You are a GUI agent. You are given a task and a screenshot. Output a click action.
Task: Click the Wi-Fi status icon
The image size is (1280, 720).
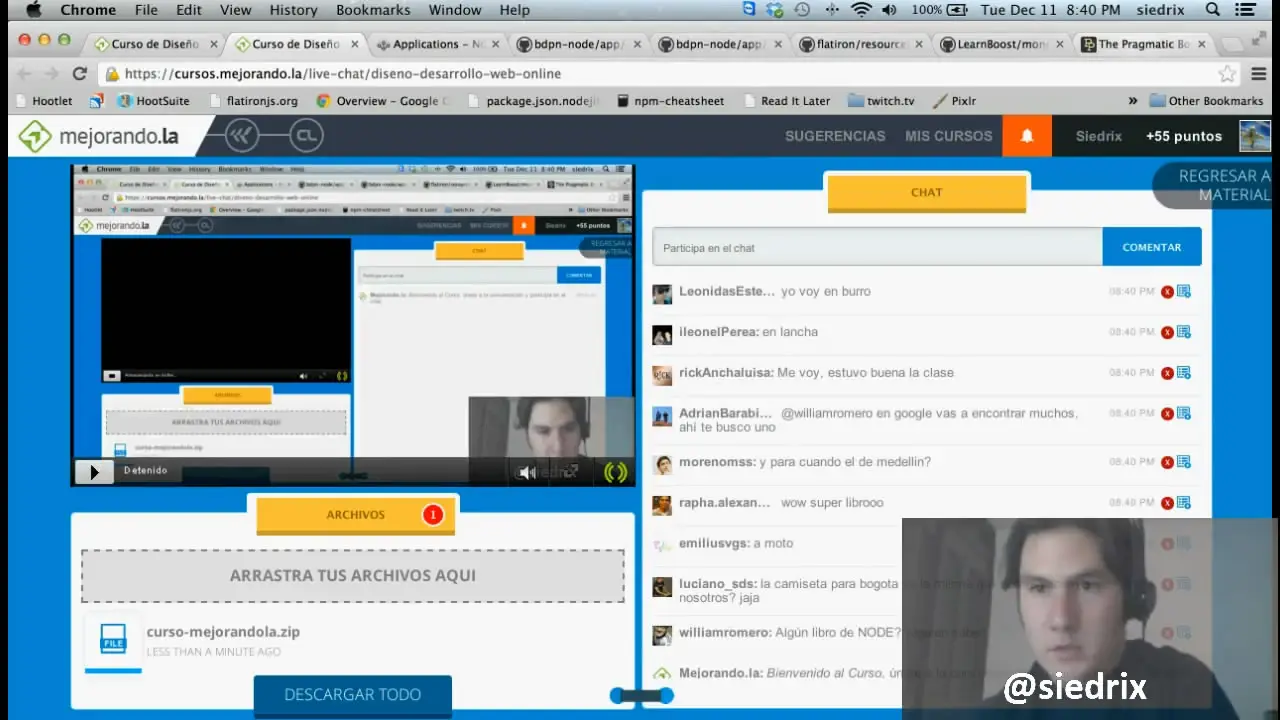point(861,10)
